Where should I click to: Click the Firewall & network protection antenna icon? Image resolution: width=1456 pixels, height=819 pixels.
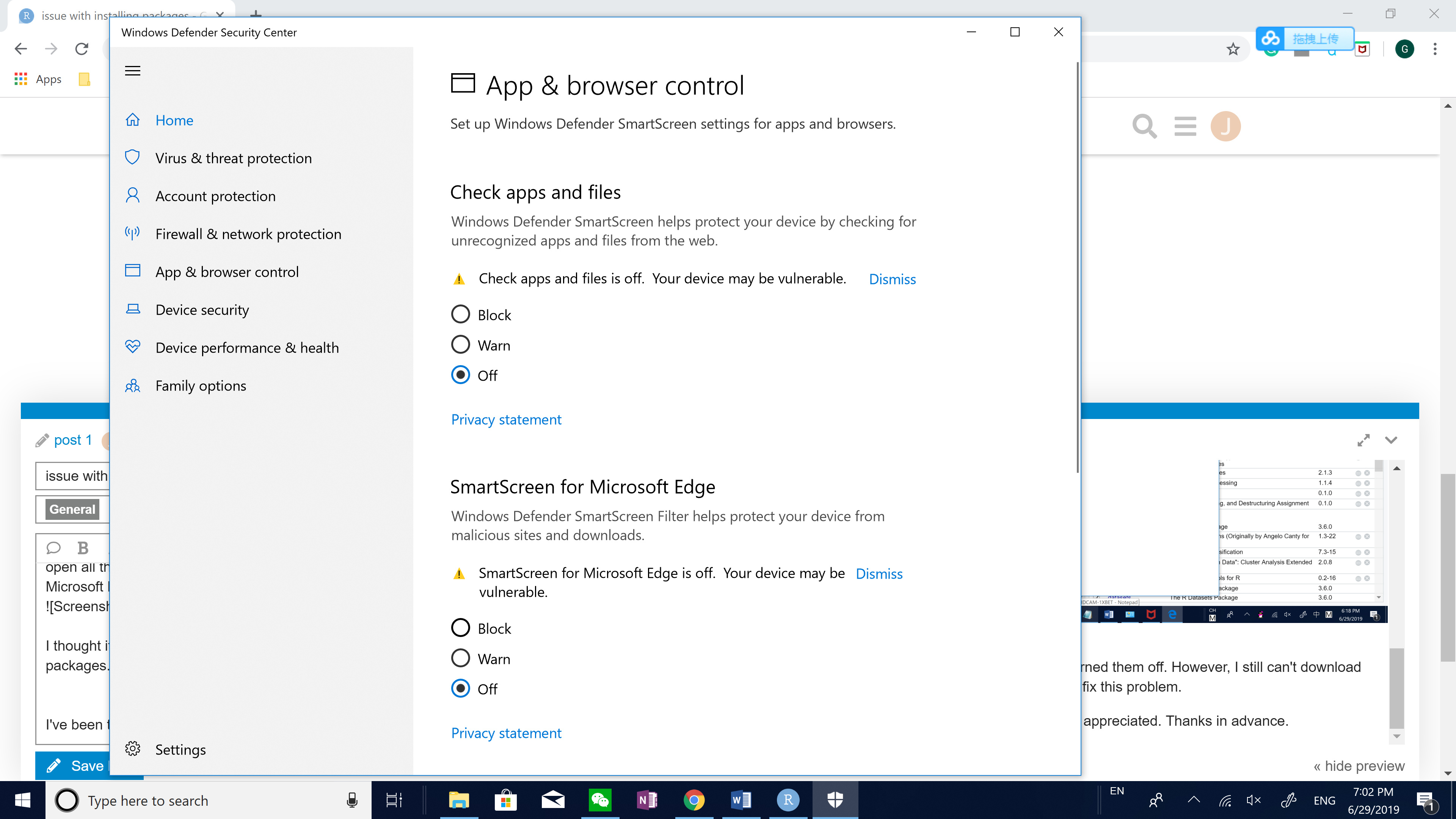tap(132, 233)
